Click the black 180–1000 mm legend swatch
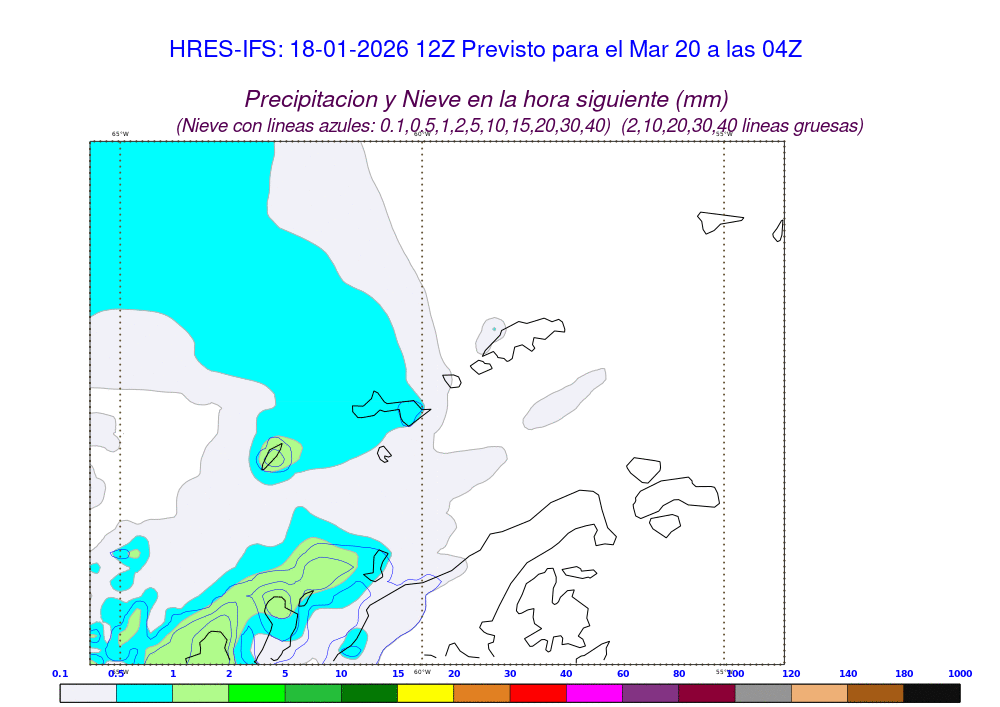 [x=931, y=692]
